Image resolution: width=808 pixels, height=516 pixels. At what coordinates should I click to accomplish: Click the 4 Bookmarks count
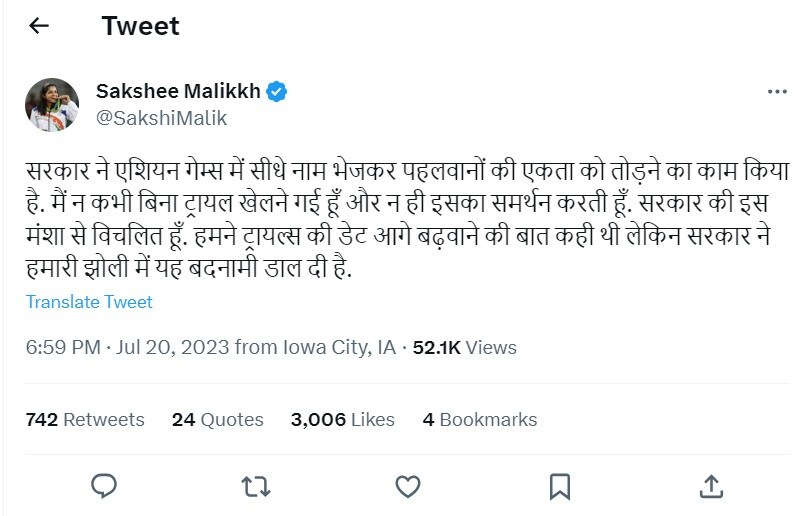(479, 420)
